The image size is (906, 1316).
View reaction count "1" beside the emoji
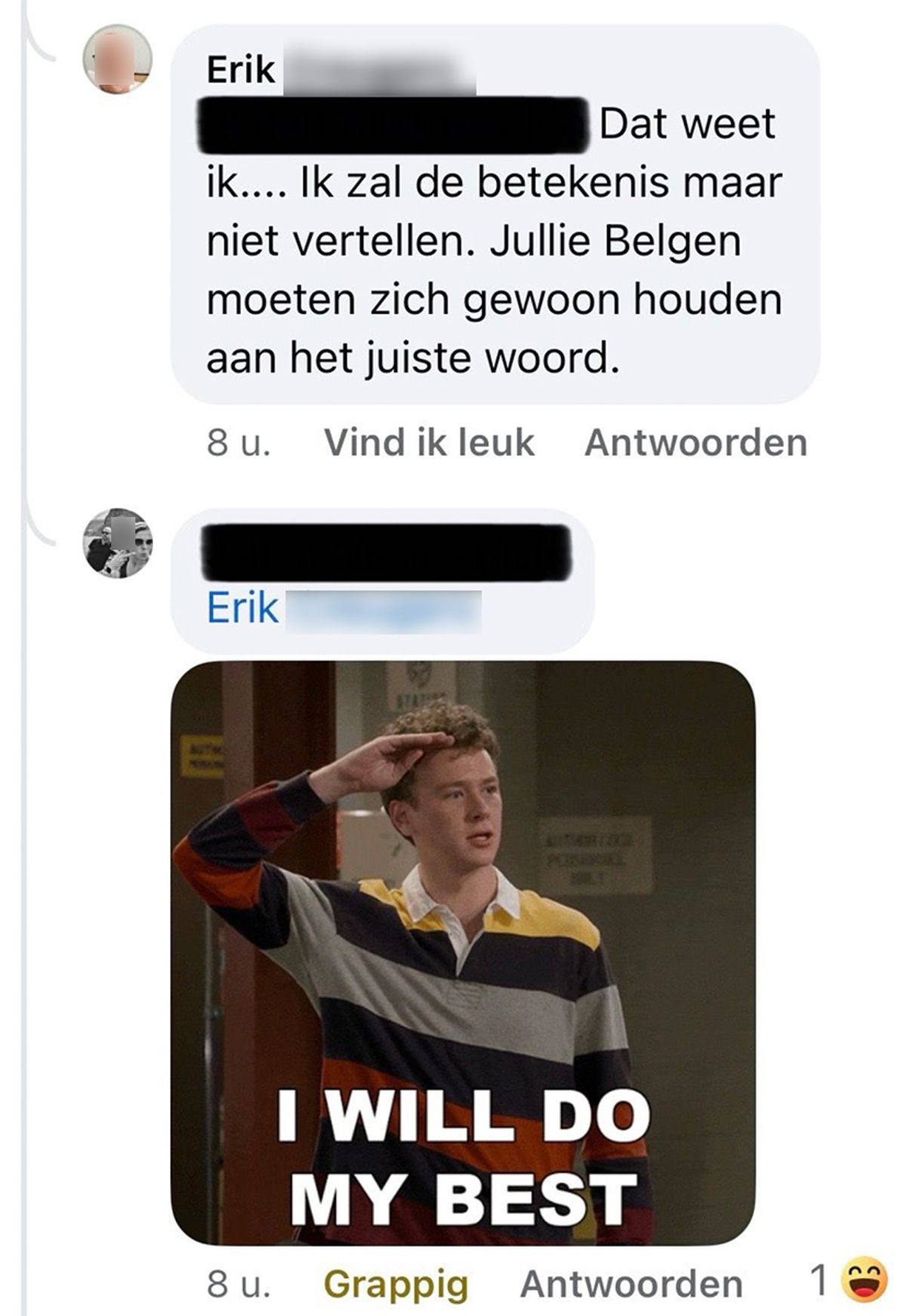pos(818,1281)
